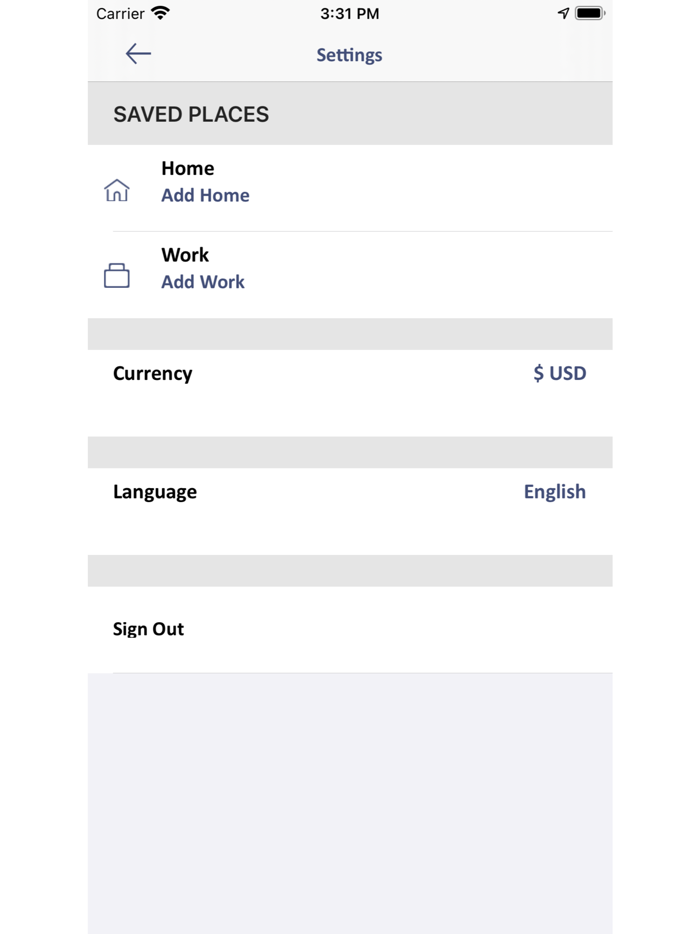Tap the Work saved place title
This screenshot has width=700, height=934.
(185, 255)
